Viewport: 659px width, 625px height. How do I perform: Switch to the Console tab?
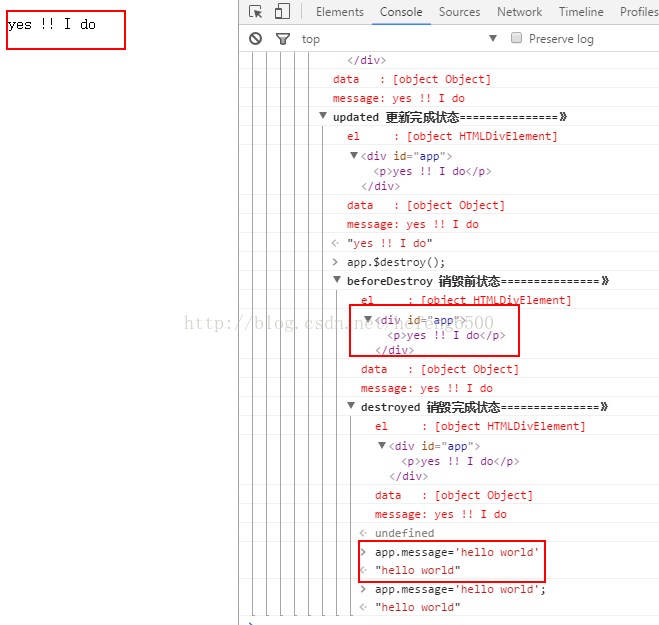tap(401, 12)
